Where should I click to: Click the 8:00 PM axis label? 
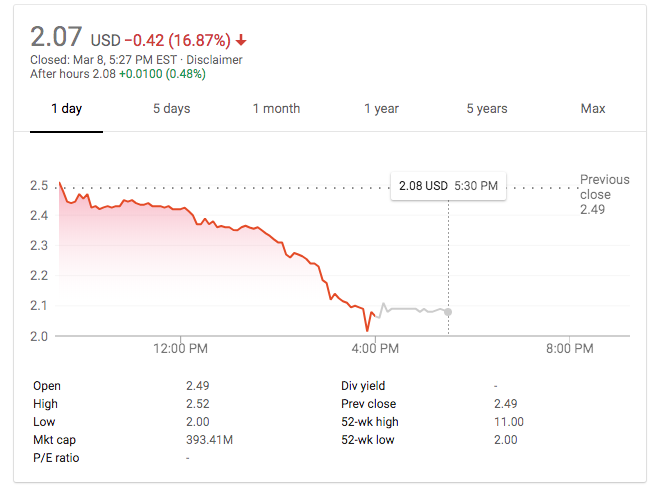point(570,349)
